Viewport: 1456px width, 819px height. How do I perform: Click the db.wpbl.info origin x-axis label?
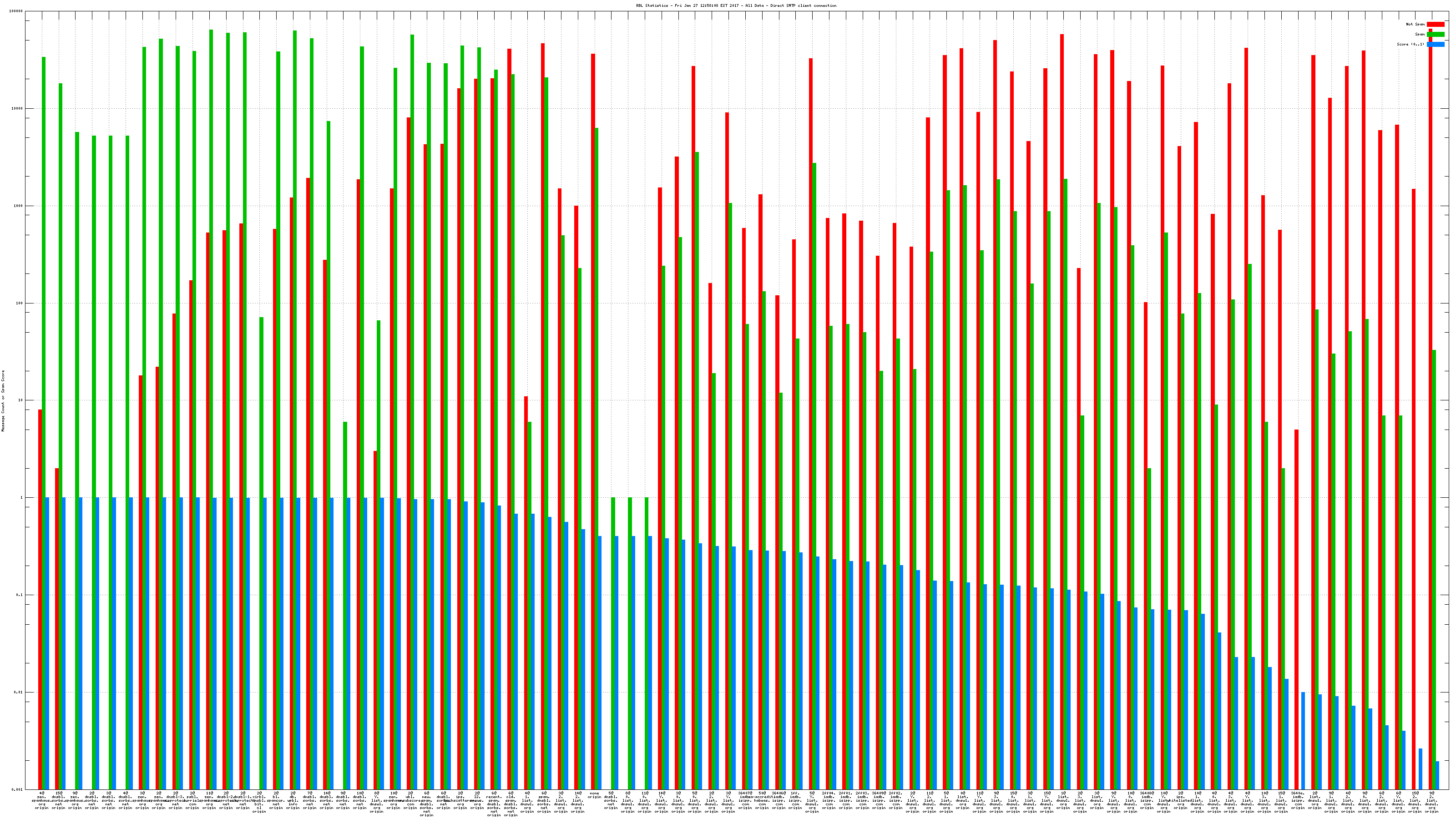pos(293,800)
